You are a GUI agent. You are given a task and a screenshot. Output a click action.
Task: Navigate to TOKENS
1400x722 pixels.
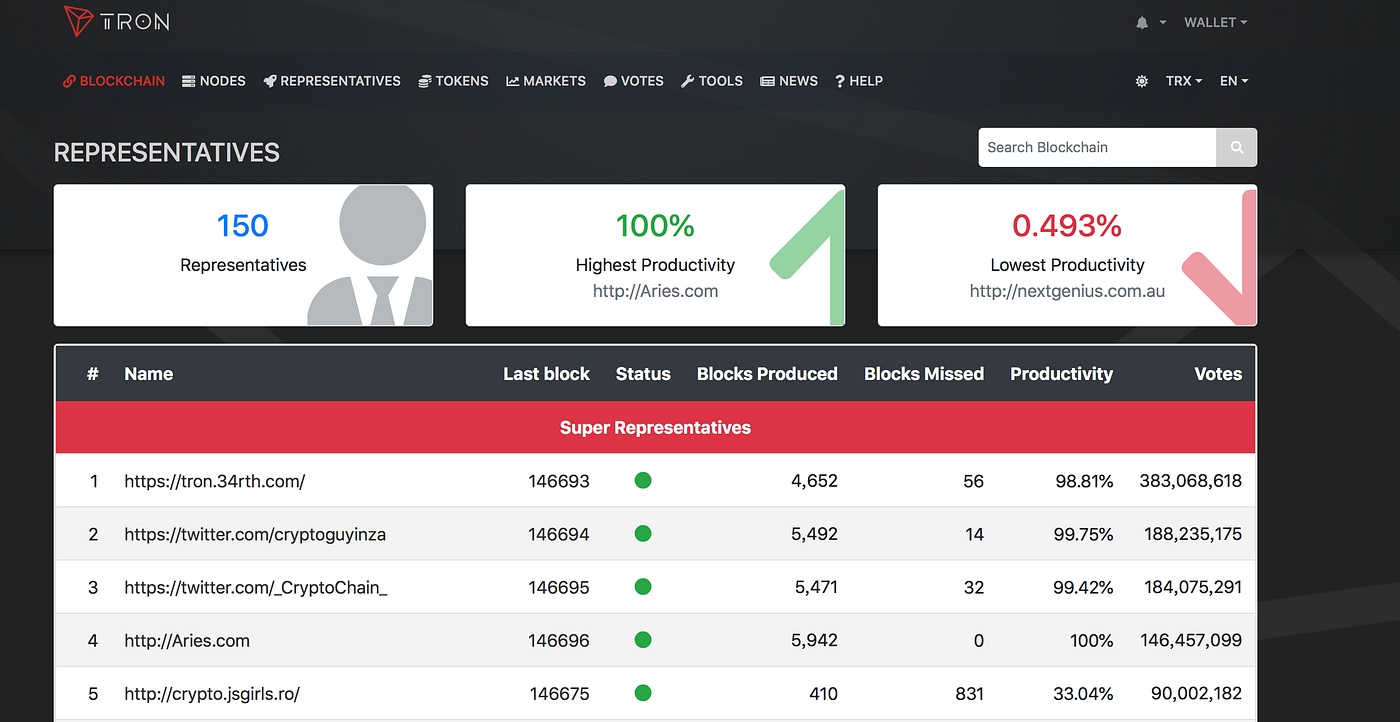tap(453, 81)
